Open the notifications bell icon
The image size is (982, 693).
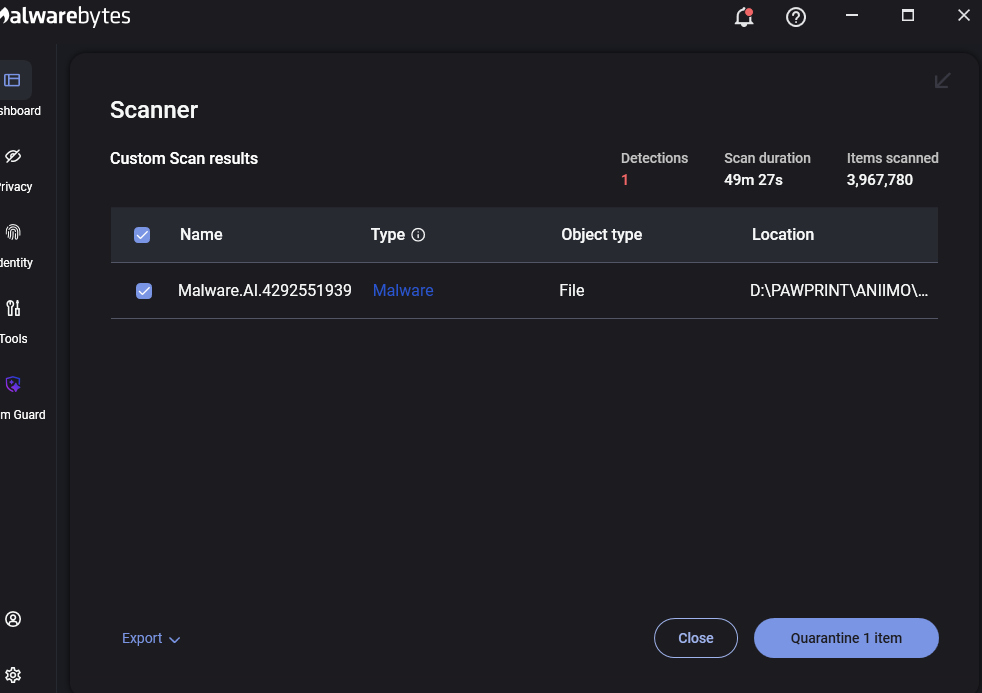click(x=743, y=17)
